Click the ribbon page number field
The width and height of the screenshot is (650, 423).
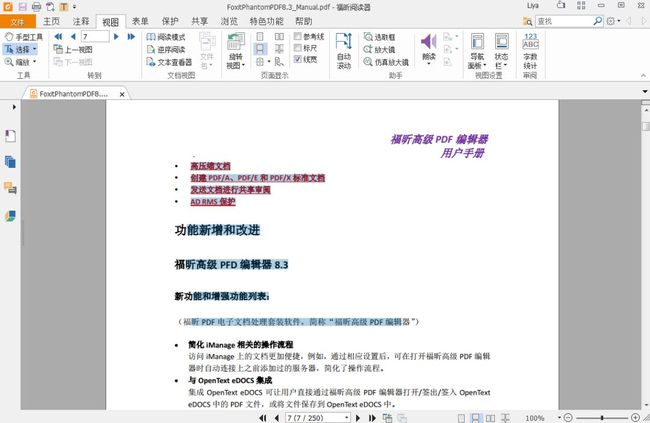coord(95,37)
